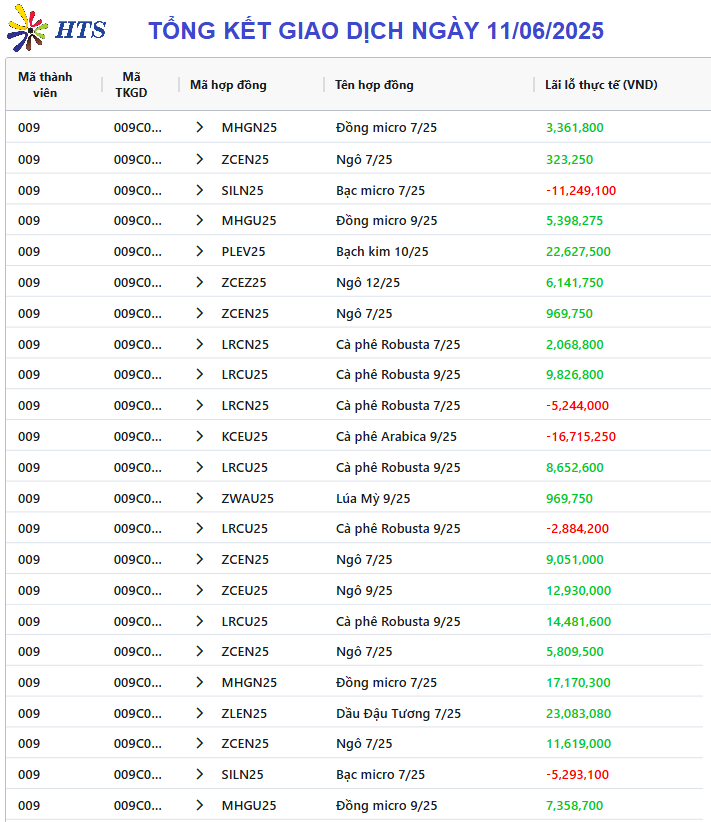Image resolution: width=711 pixels, height=822 pixels.
Task: Sort by the Mã TKGD column header
Action: [131, 84]
